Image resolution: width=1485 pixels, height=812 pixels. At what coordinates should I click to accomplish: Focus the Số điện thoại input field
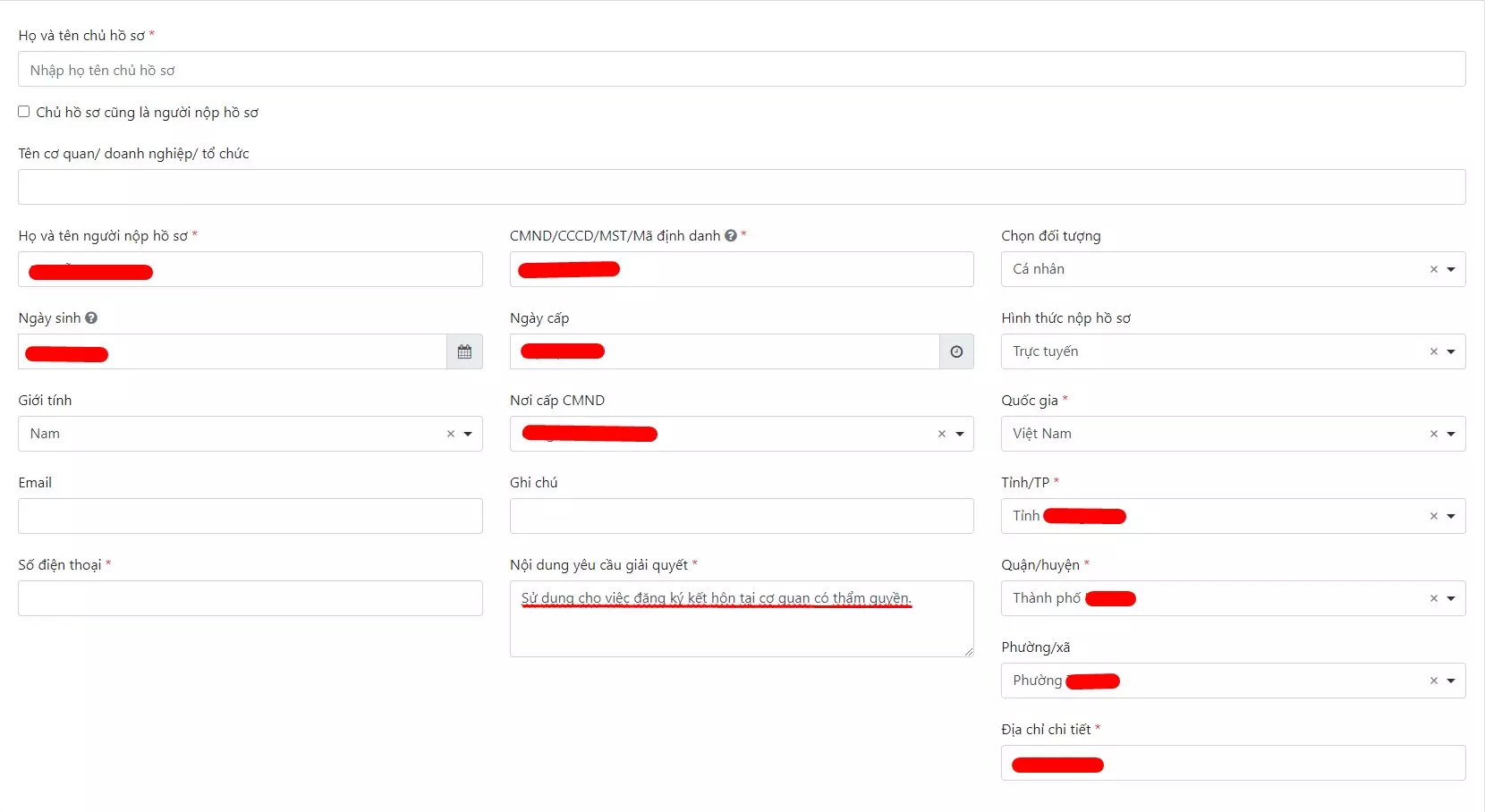click(250, 598)
